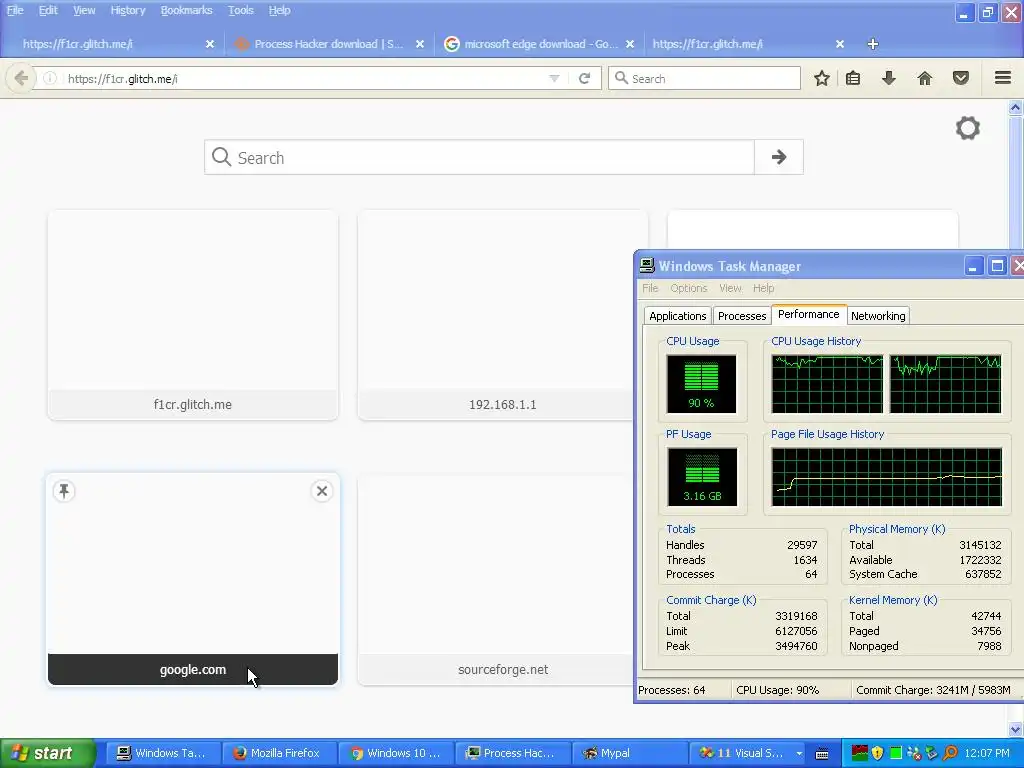Show site information icon in address bar
Screen dimensions: 1024x768
(x=50, y=78)
